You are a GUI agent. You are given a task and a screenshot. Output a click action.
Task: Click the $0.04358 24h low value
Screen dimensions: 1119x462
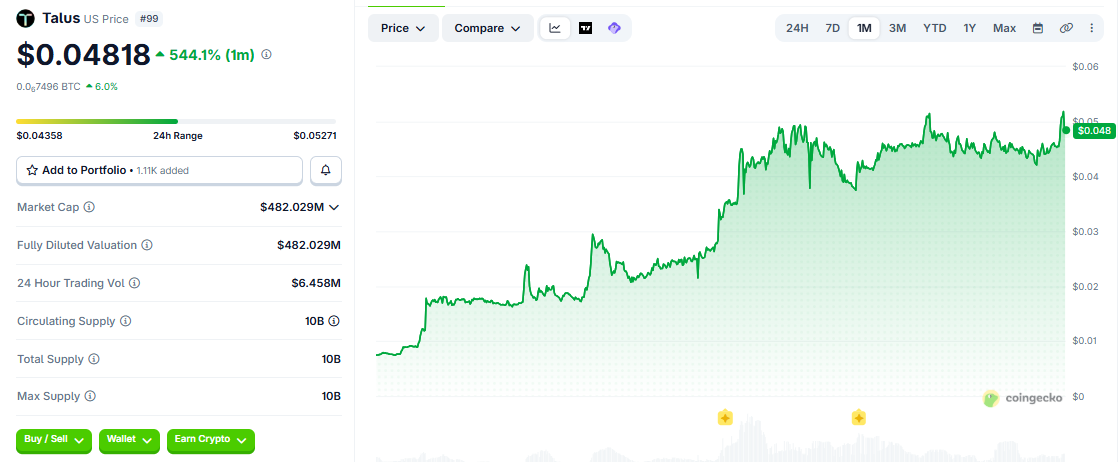point(39,136)
